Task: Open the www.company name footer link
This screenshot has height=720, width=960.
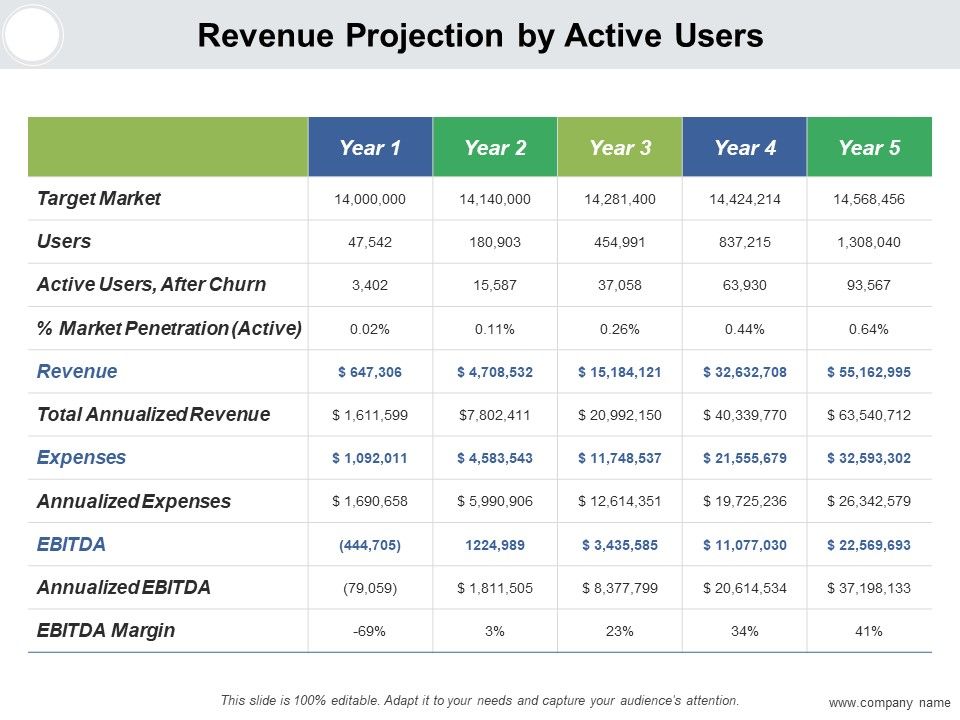Action: pos(890,702)
